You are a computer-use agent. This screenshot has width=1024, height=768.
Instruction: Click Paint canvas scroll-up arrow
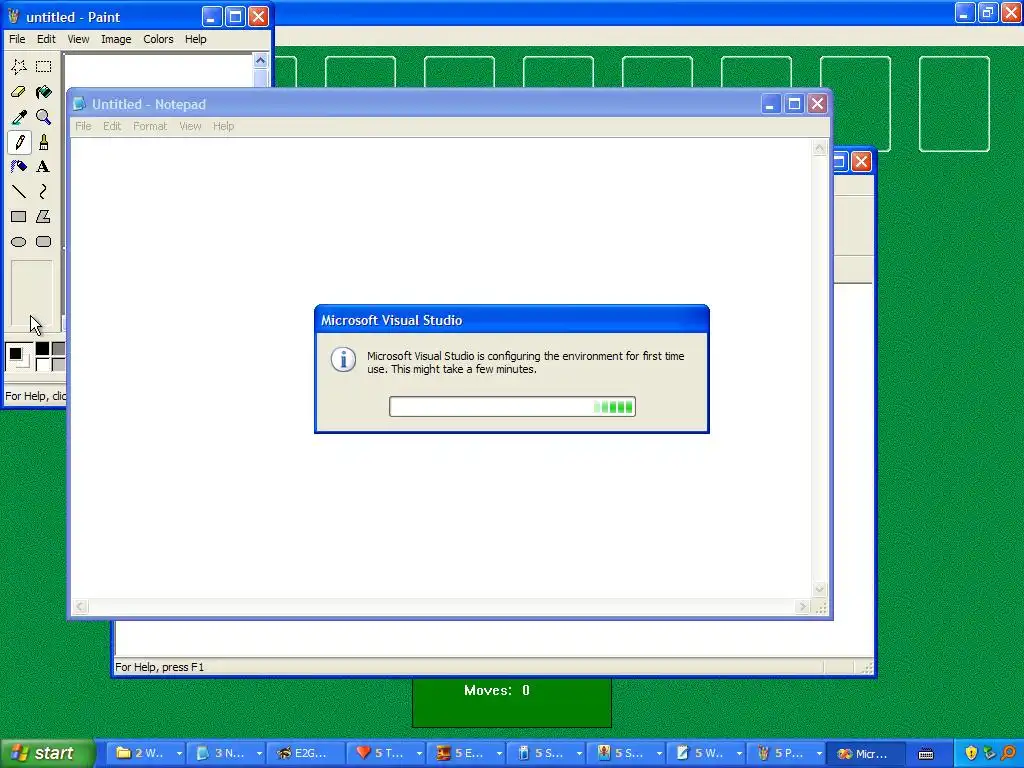[x=261, y=61]
